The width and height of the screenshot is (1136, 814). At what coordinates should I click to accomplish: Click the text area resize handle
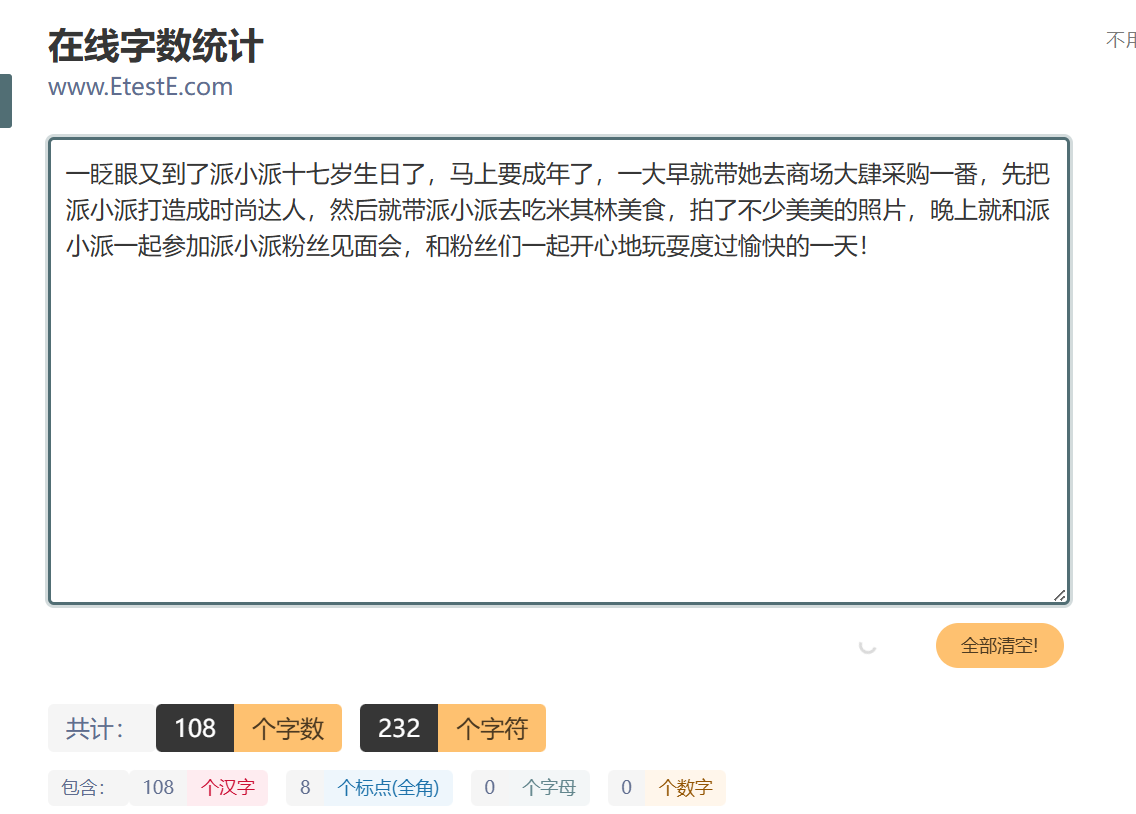1059,595
